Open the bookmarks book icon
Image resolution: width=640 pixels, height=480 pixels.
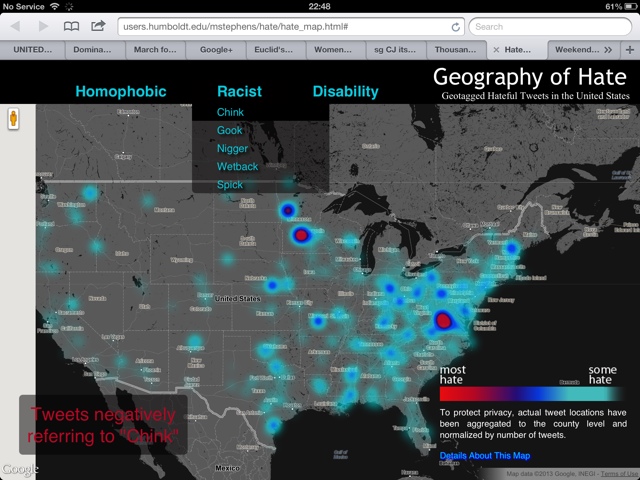(x=71, y=27)
